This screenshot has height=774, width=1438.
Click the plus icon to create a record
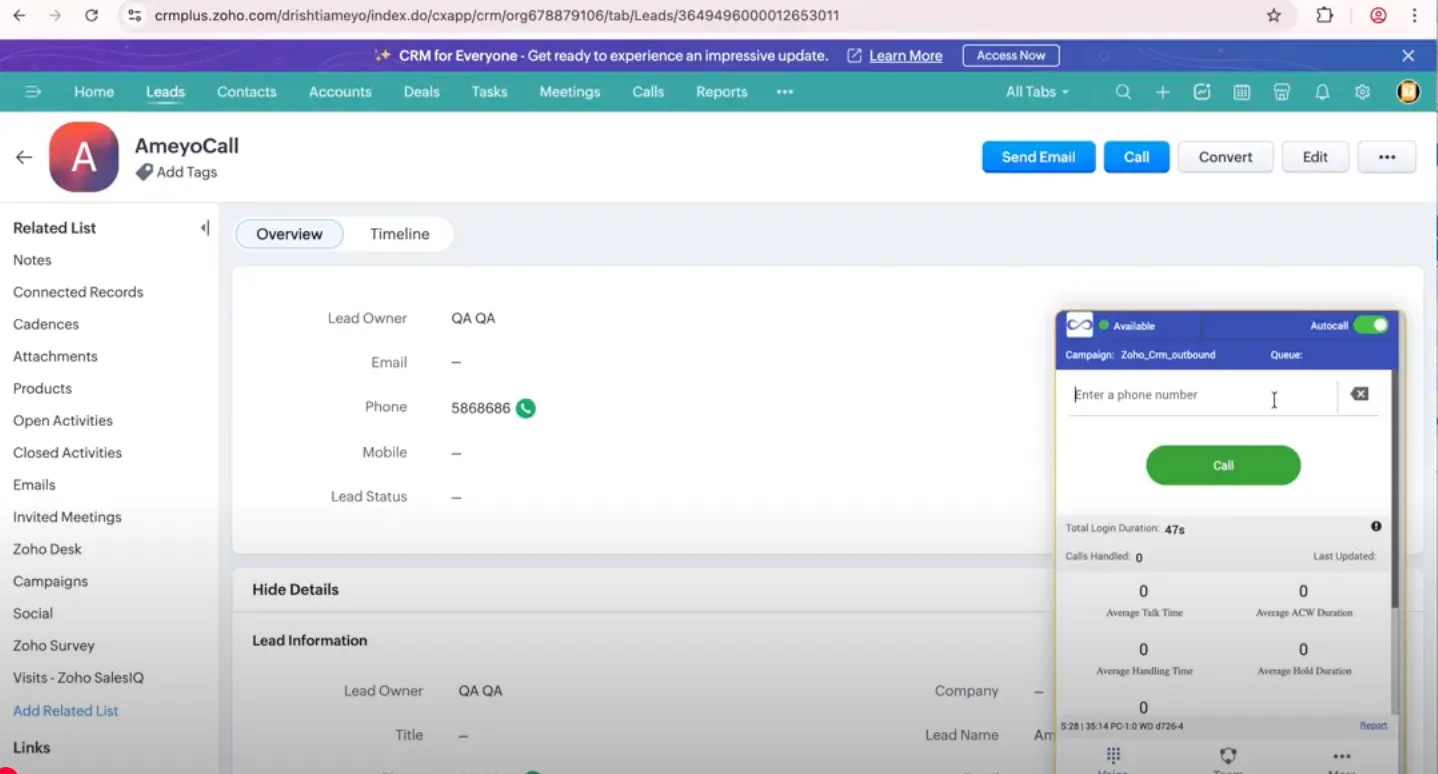[1162, 92]
